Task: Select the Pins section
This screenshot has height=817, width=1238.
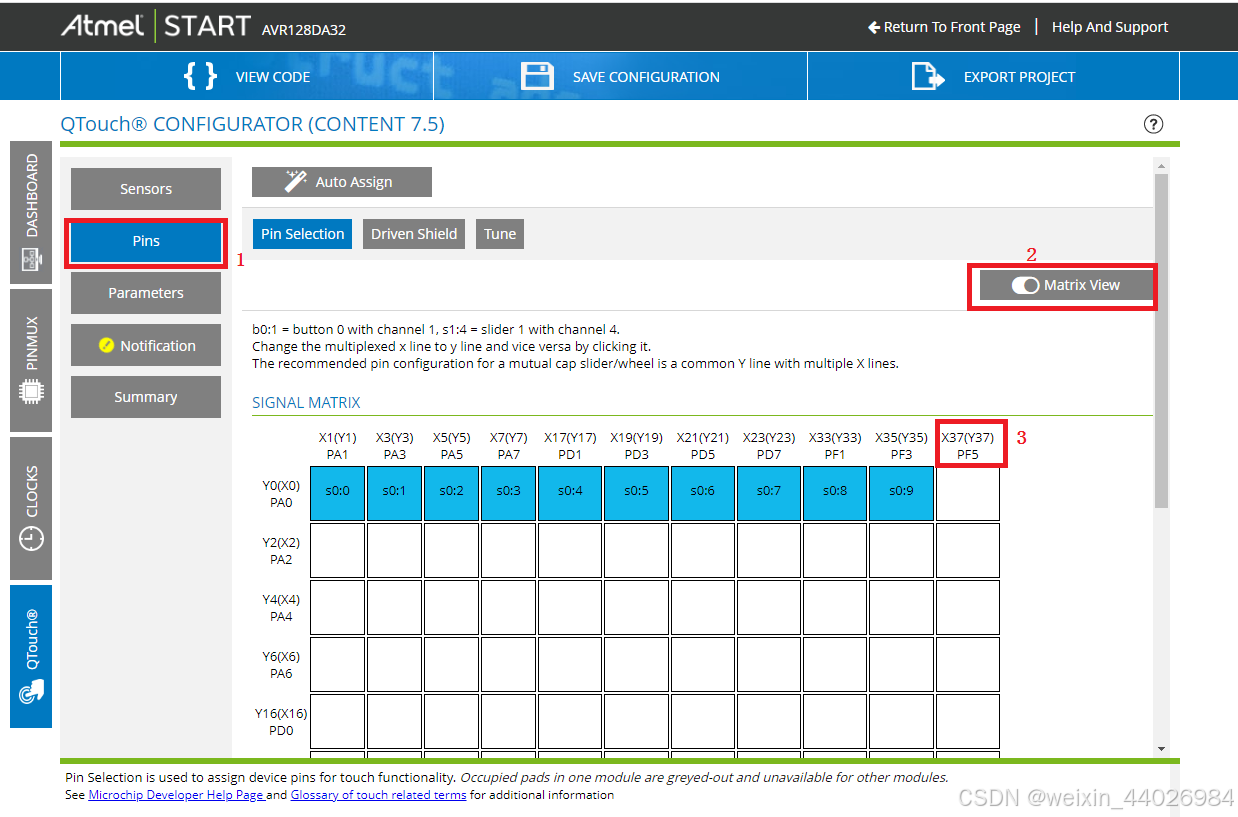Action: pyautogui.click(x=146, y=241)
